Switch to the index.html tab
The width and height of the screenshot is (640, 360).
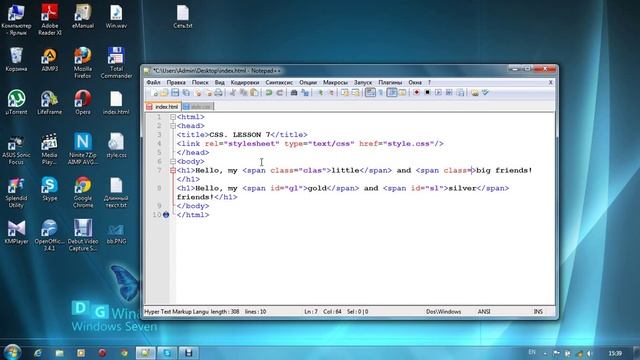coord(163,107)
